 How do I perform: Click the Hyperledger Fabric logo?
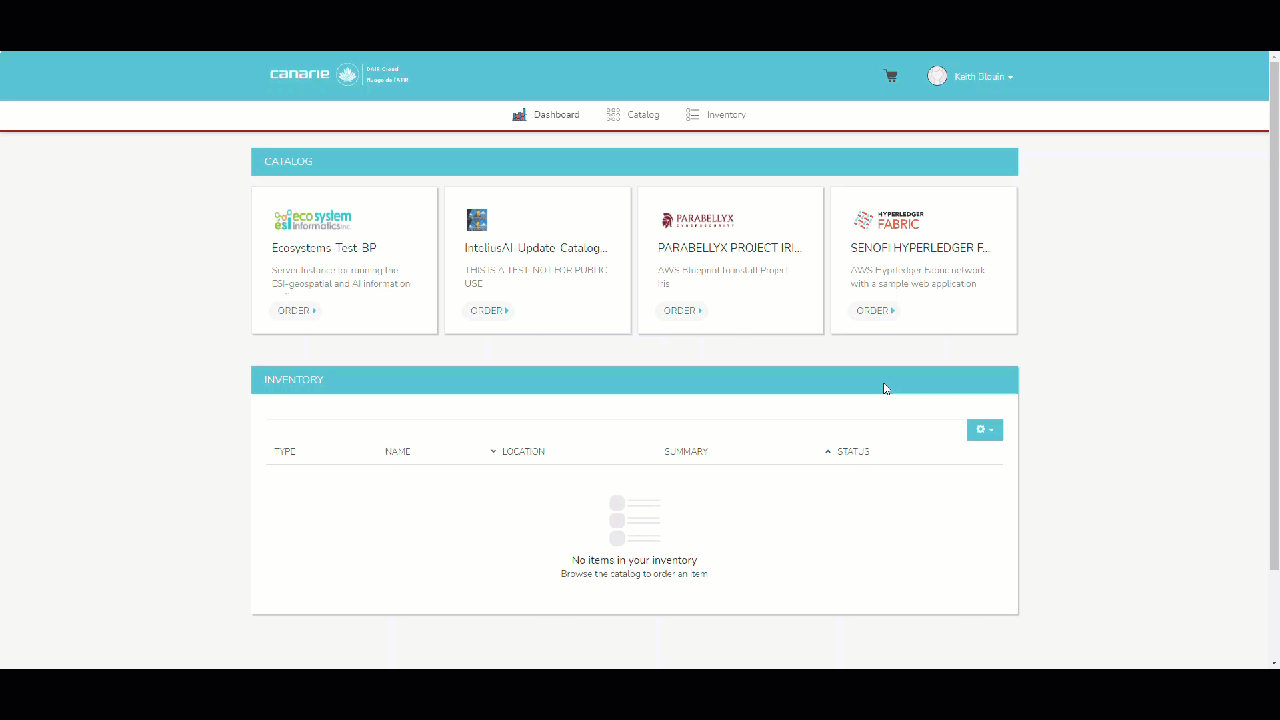point(888,220)
